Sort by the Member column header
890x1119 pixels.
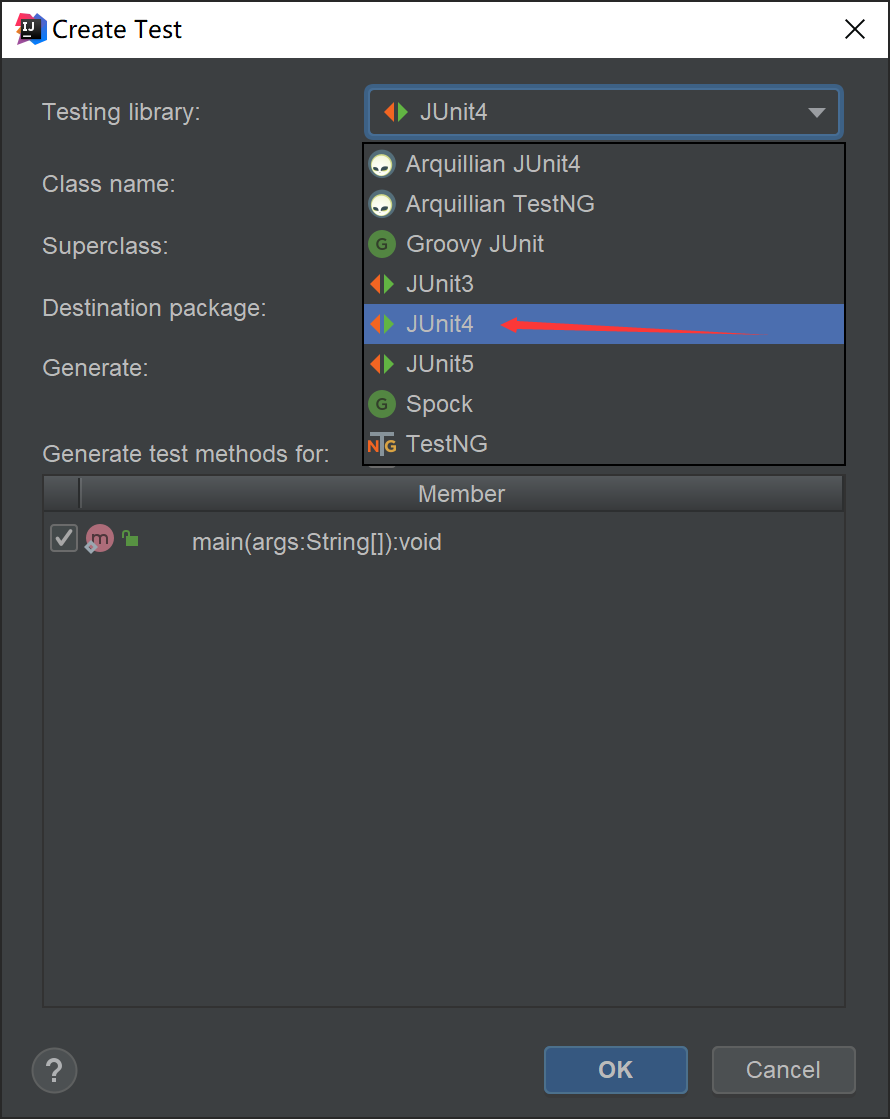pyautogui.click(x=461, y=494)
